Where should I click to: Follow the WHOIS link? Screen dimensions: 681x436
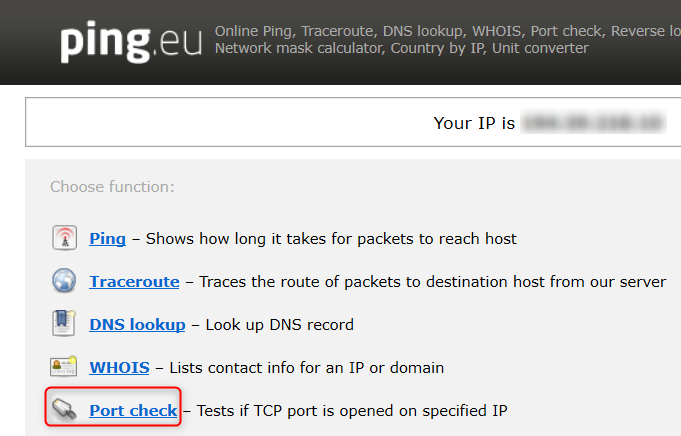tap(119, 368)
